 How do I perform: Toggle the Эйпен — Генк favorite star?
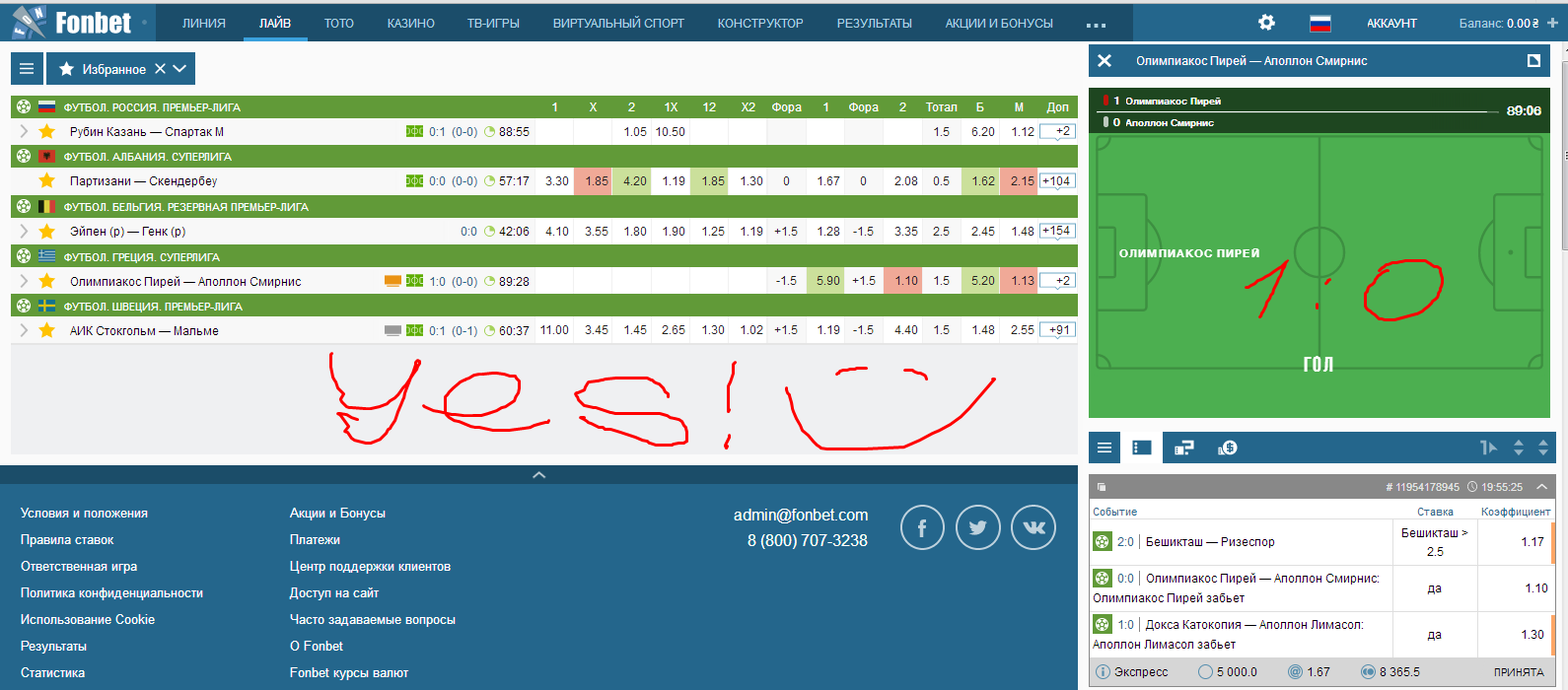[46, 231]
